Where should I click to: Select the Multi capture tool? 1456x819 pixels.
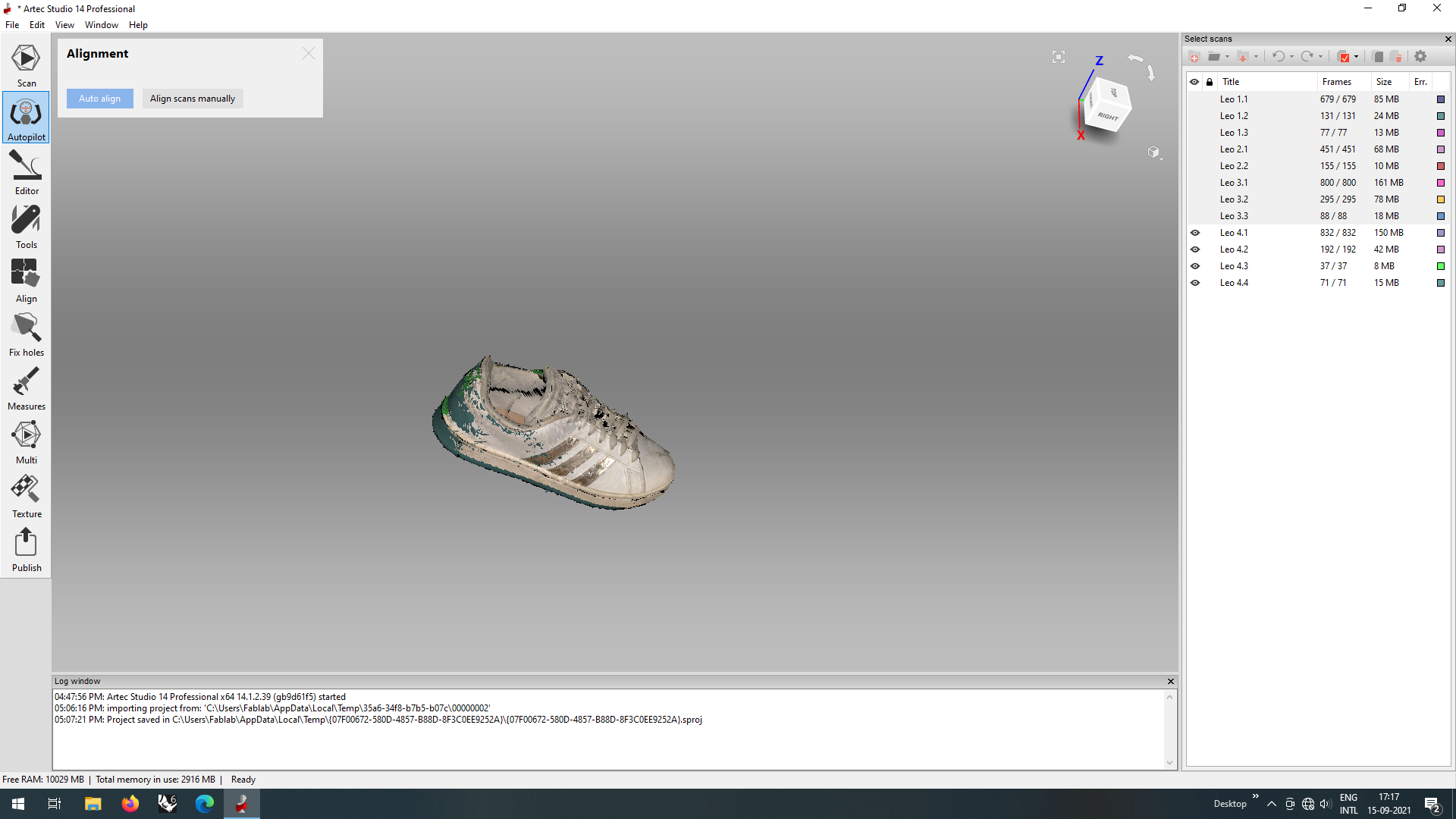26,441
